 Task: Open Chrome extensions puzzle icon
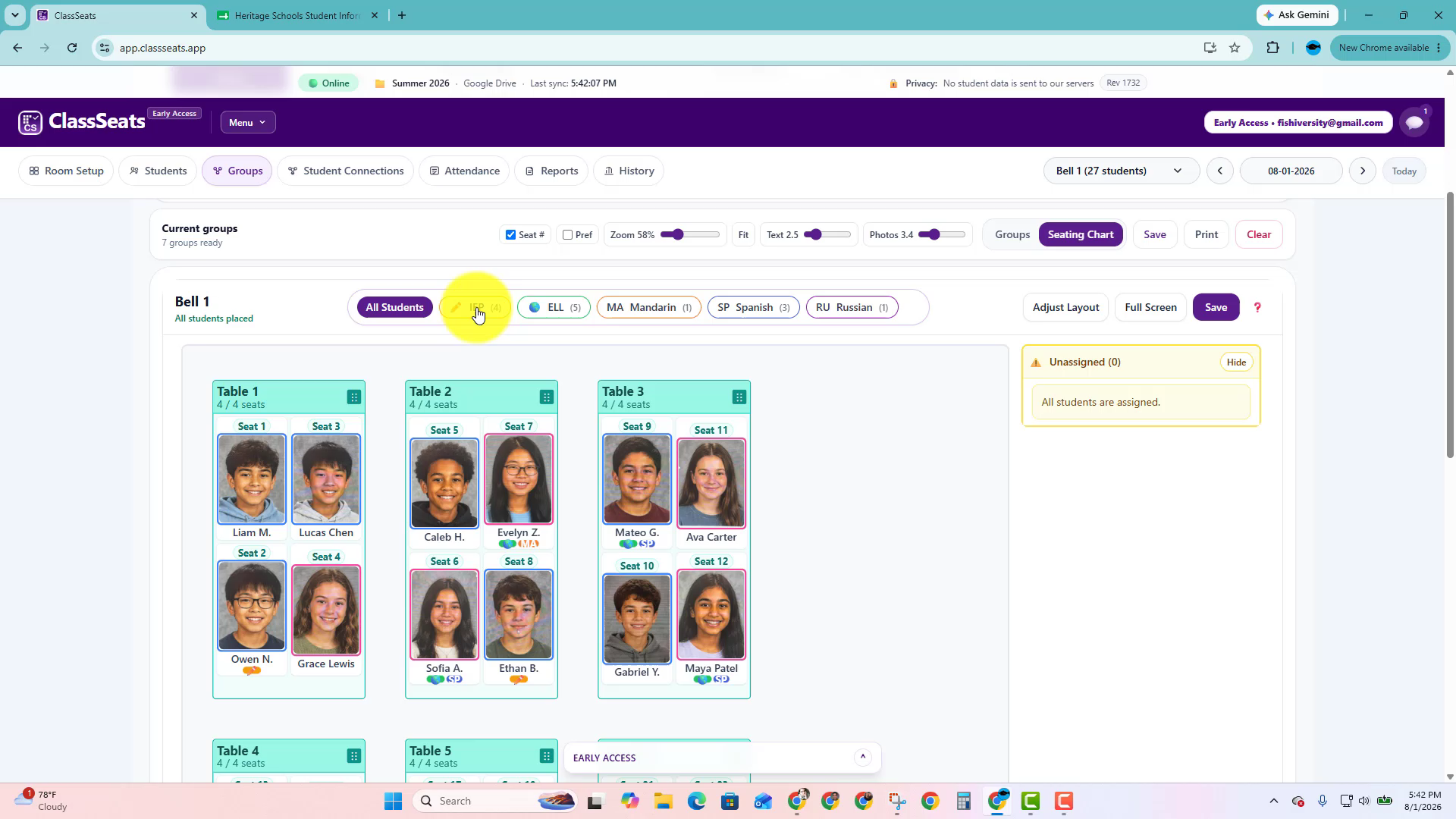click(x=1273, y=48)
